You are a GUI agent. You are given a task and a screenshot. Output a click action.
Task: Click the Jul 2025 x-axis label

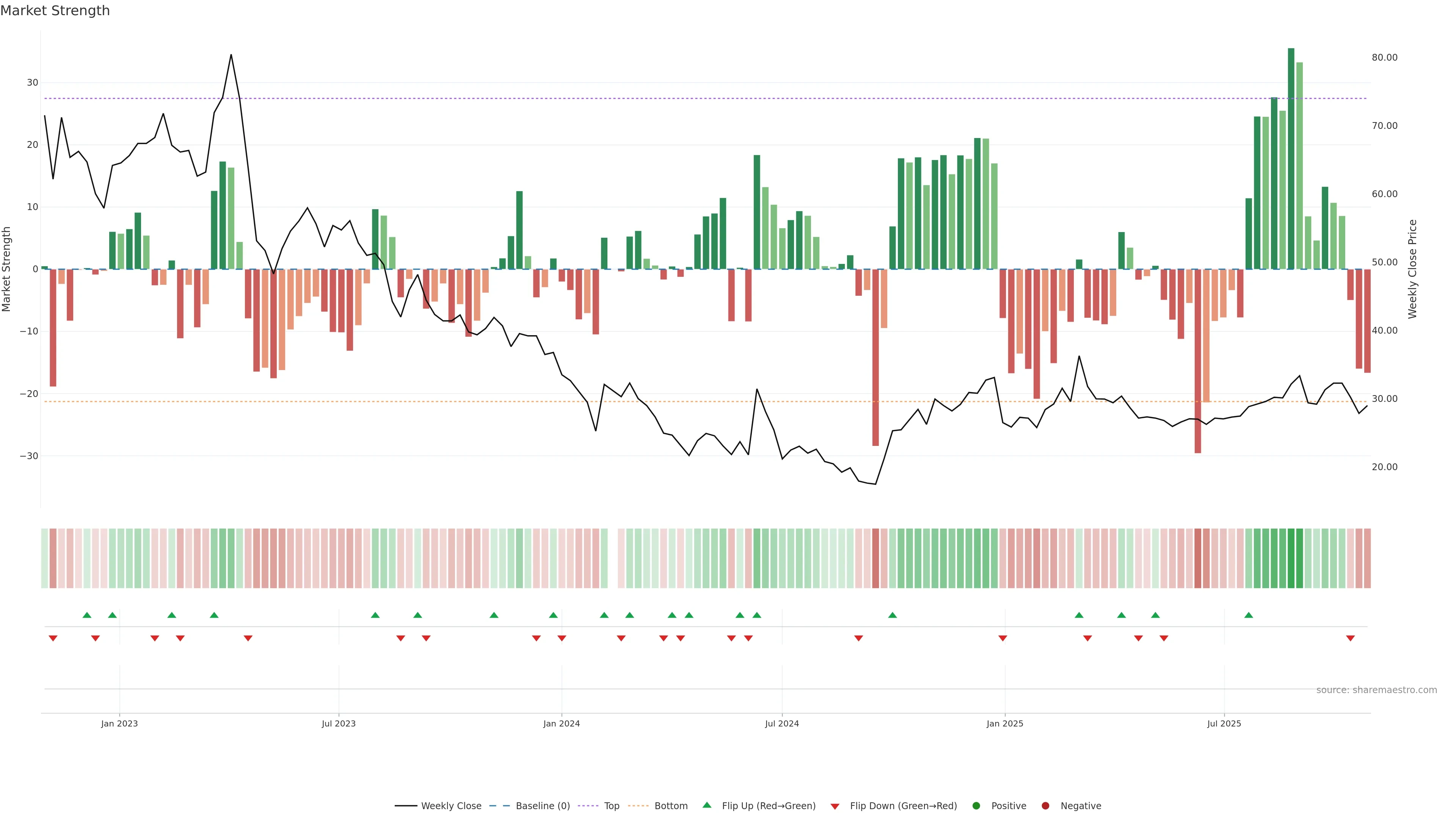pos(1224,723)
